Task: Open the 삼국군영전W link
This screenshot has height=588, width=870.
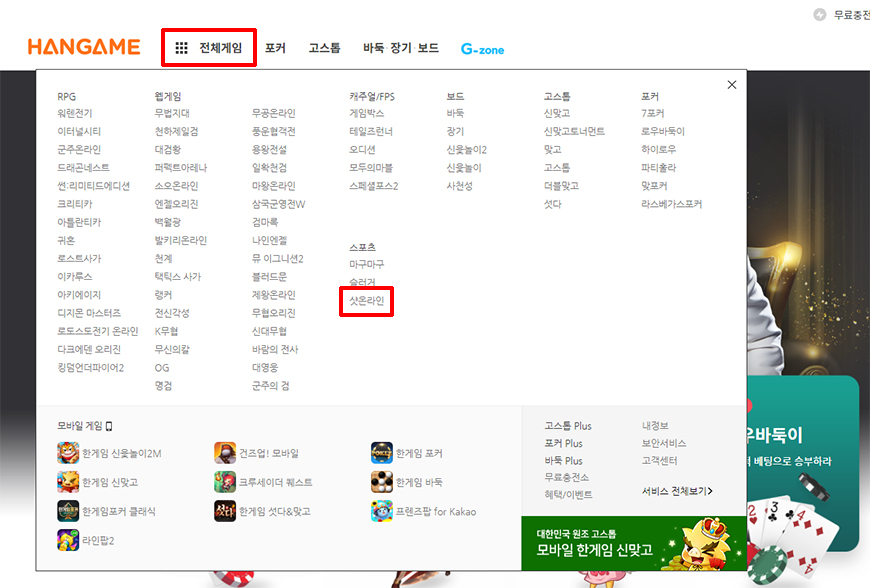Action: click(x=279, y=204)
